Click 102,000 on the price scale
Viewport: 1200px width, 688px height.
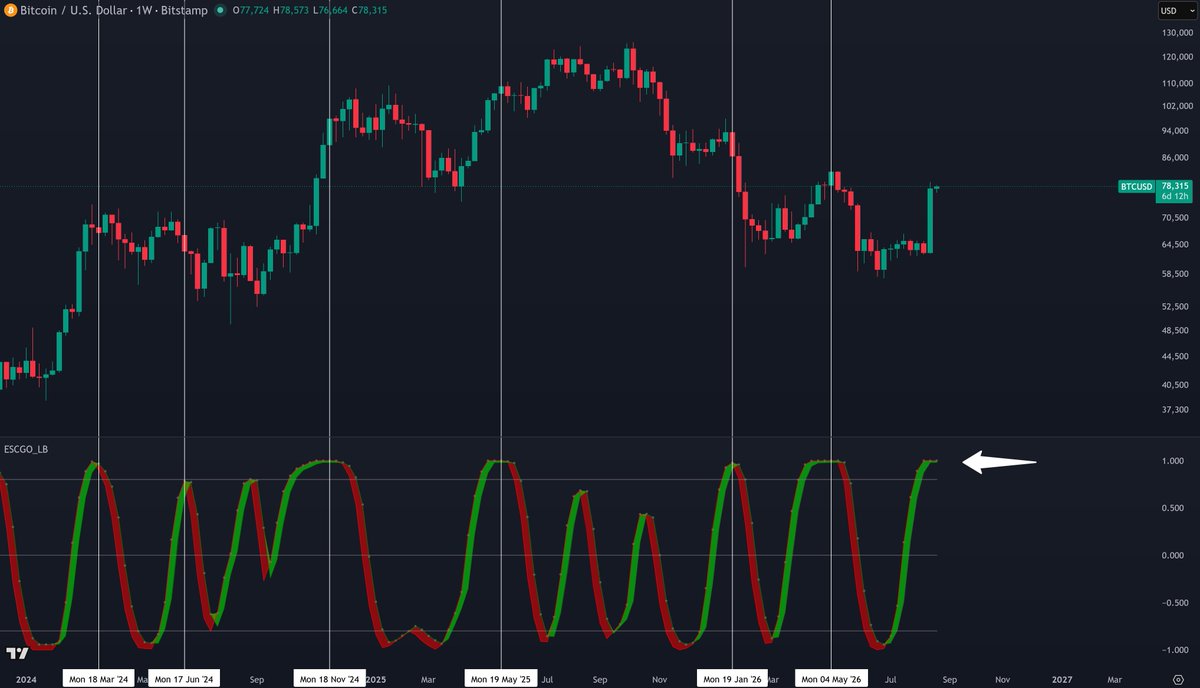point(1177,105)
